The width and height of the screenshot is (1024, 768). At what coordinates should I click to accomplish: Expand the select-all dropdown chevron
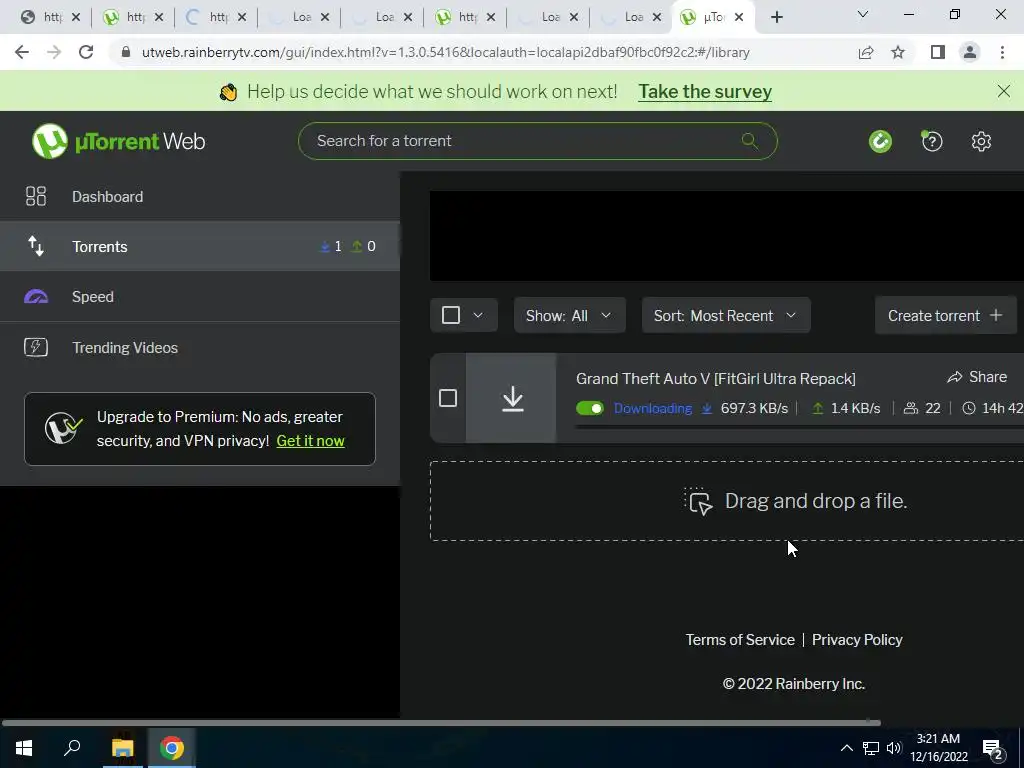coord(478,315)
